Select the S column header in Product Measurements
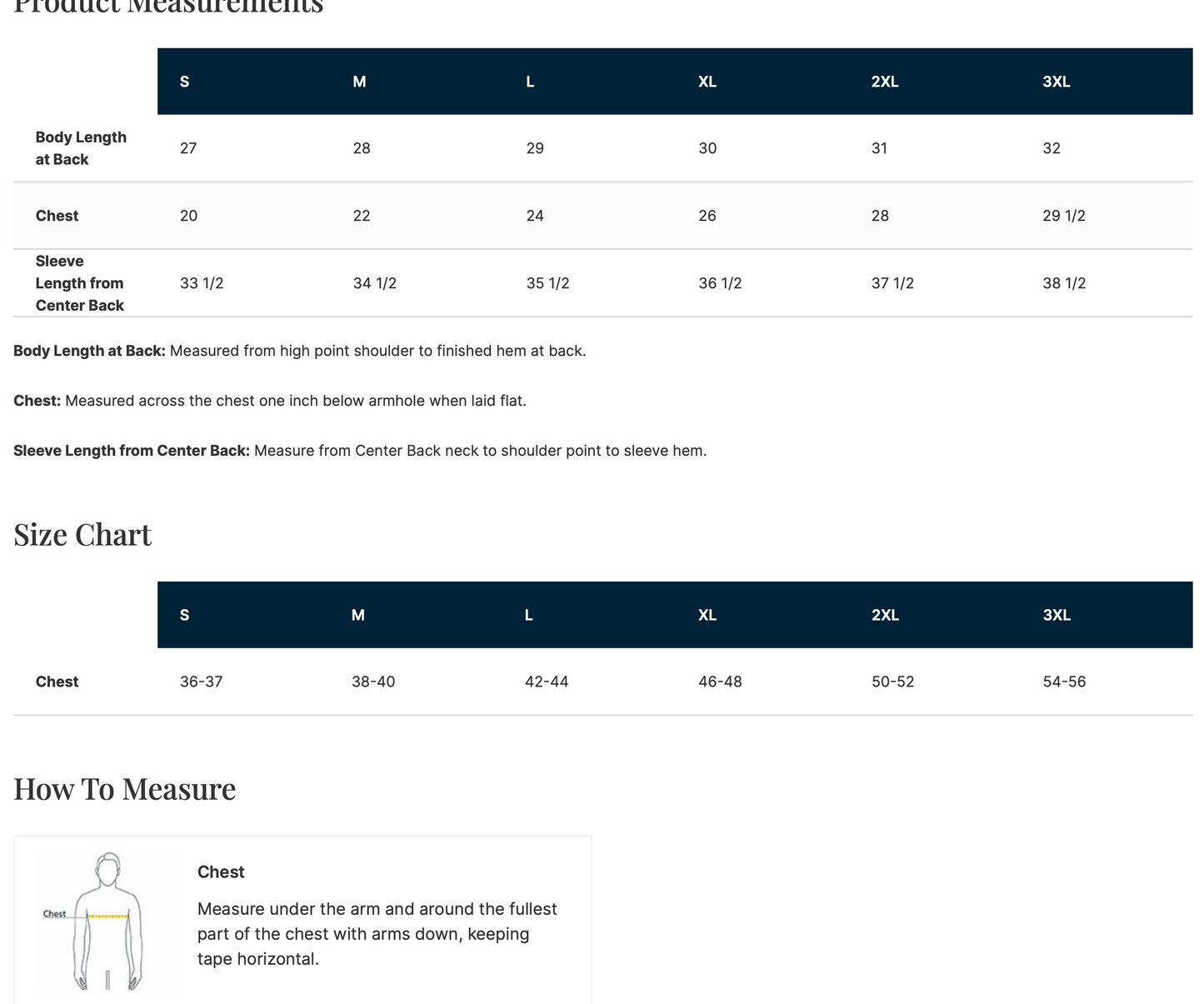 click(185, 82)
